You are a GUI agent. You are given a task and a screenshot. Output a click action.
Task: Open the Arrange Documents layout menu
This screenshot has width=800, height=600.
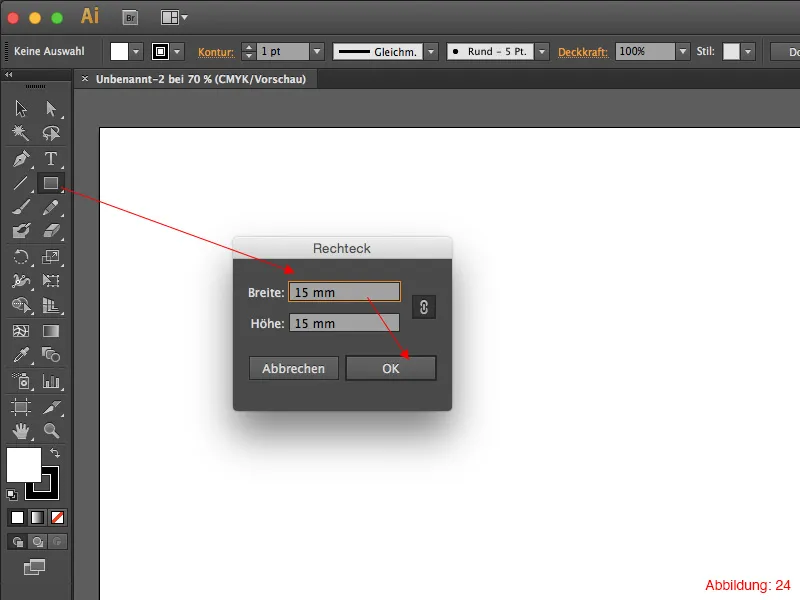174,18
